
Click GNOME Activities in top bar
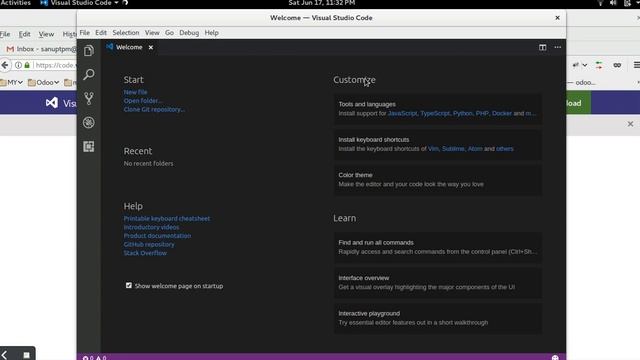pos(16,3)
